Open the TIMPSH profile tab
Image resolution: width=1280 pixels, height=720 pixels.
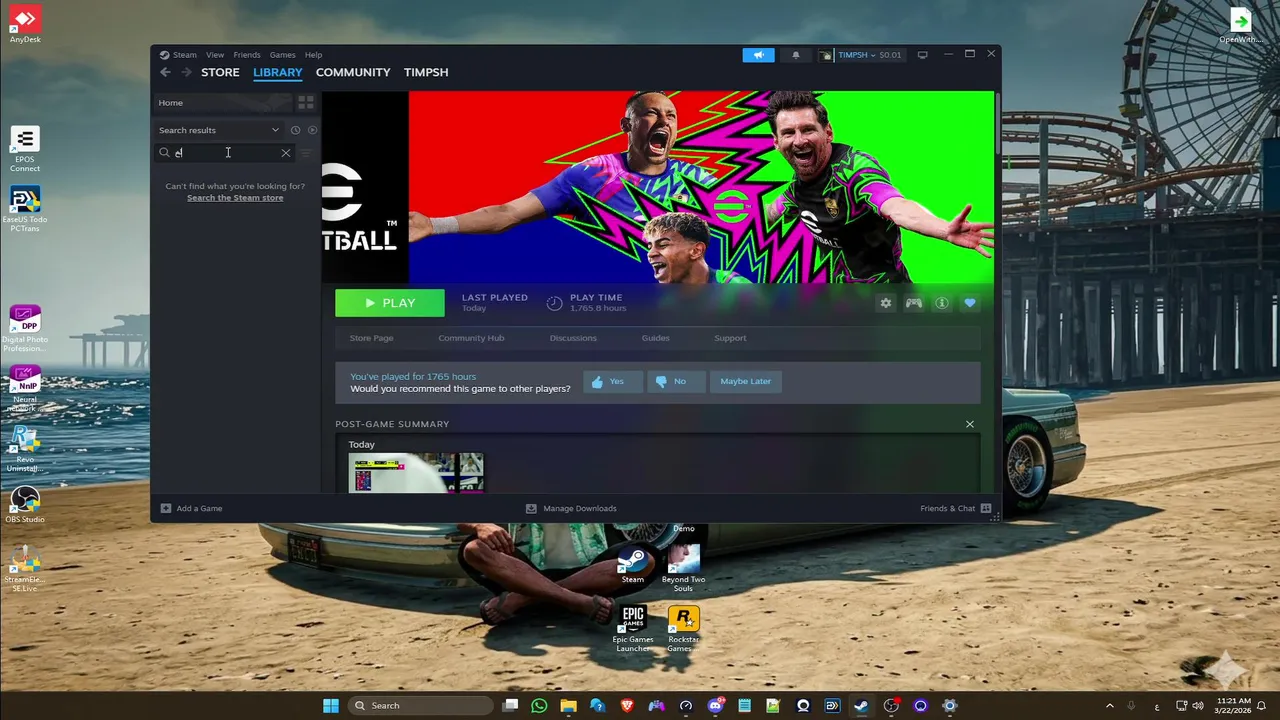tap(426, 72)
